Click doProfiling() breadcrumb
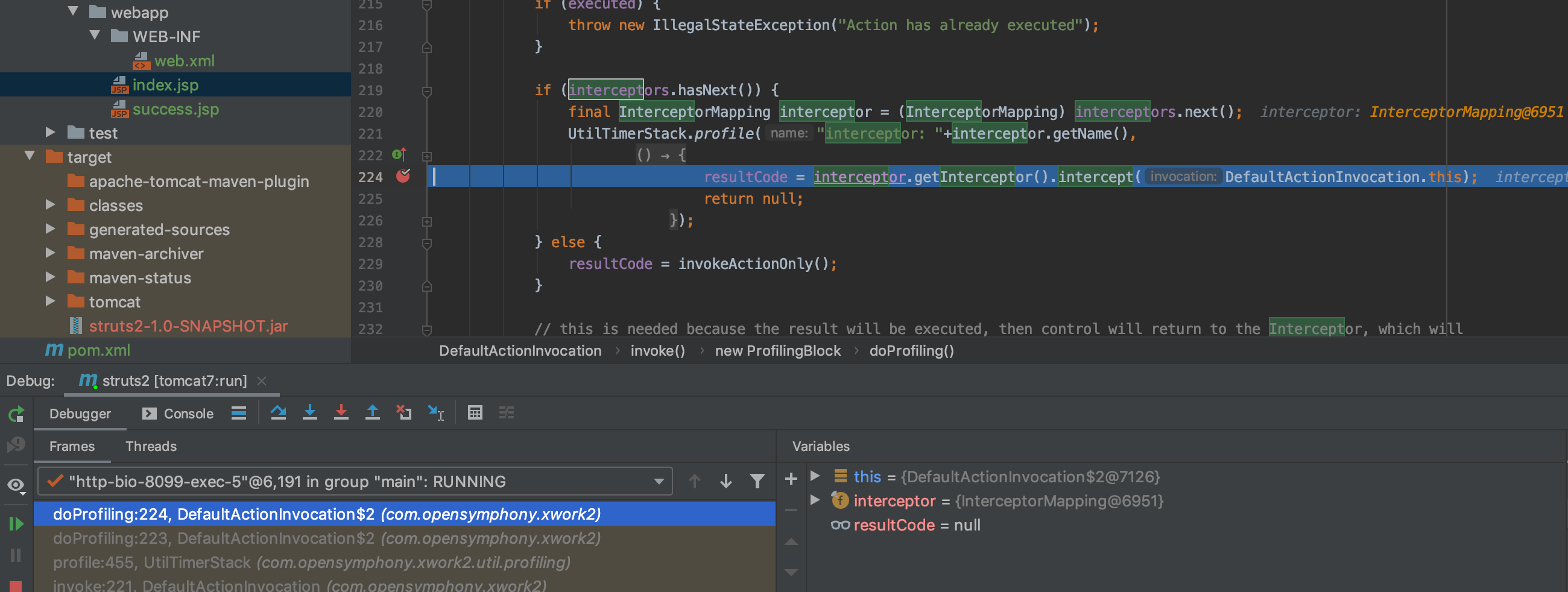The height and width of the screenshot is (592, 1568). point(911,350)
